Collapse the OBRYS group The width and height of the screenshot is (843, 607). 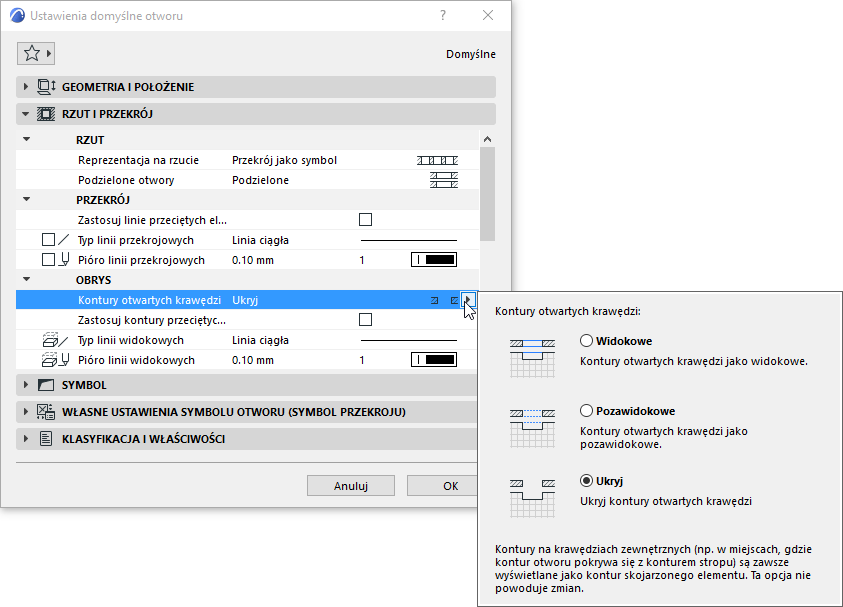[26, 280]
